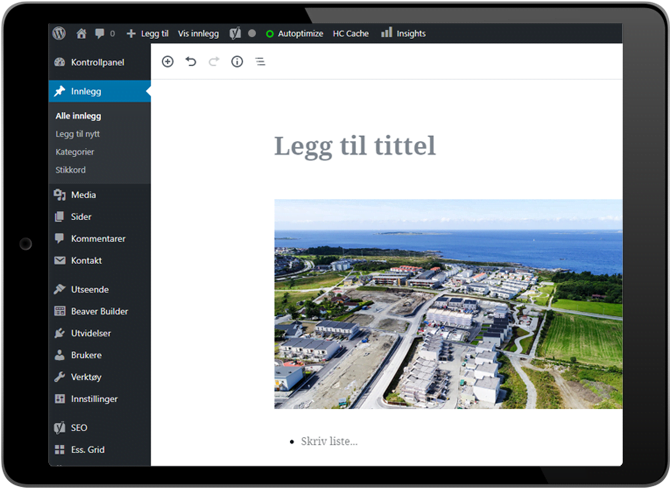Open the site home icon

(x=81, y=33)
